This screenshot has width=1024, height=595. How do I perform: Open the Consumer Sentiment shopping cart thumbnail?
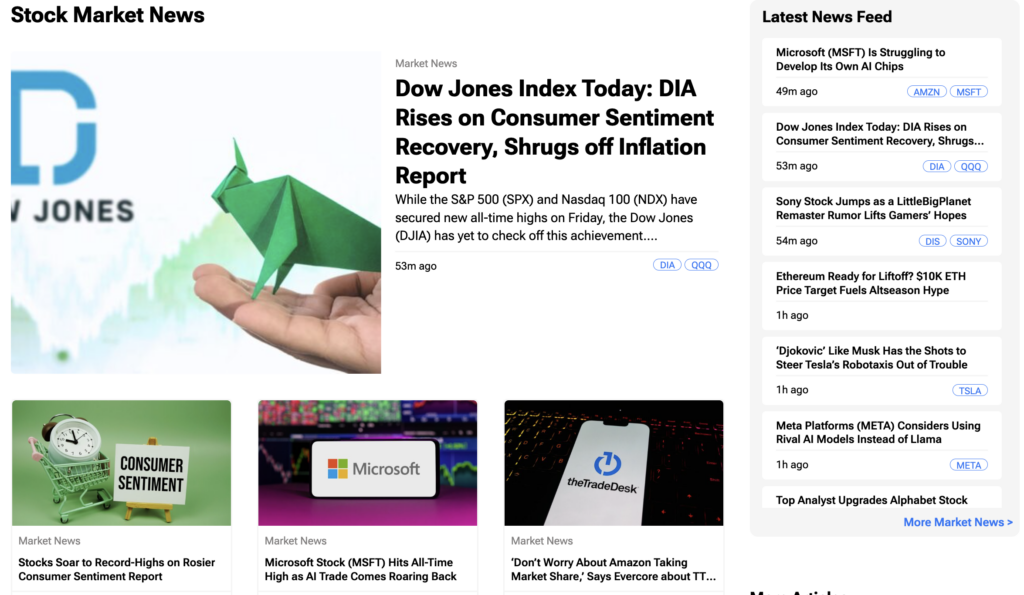click(x=121, y=463)
